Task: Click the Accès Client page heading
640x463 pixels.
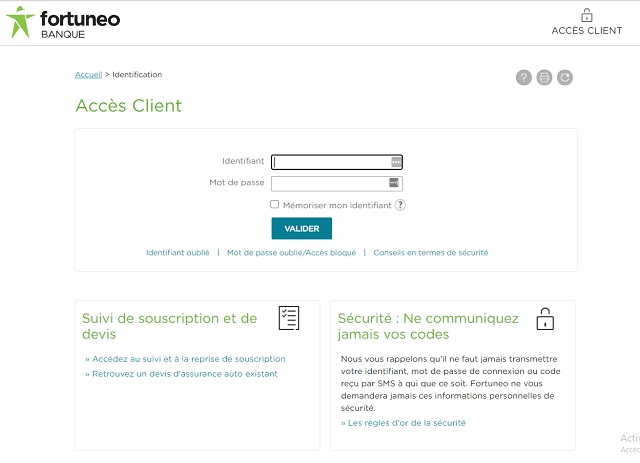Action: coord(129,106)
